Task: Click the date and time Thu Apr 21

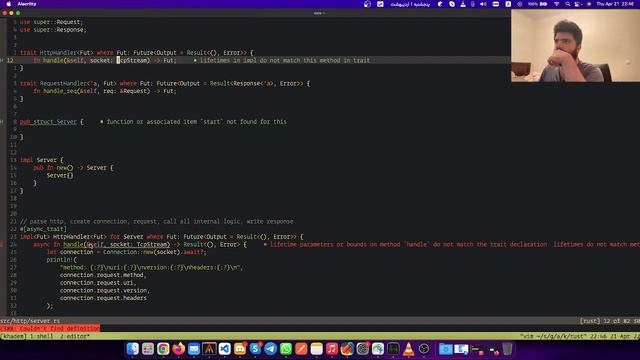Action: coord(616,4)
